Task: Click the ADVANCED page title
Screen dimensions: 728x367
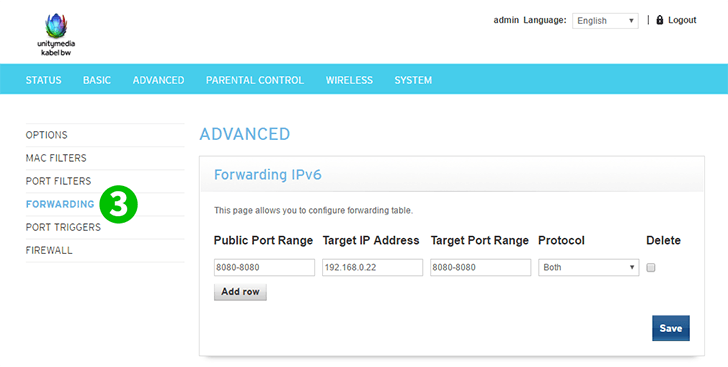Action: click(x=245, y=134)
